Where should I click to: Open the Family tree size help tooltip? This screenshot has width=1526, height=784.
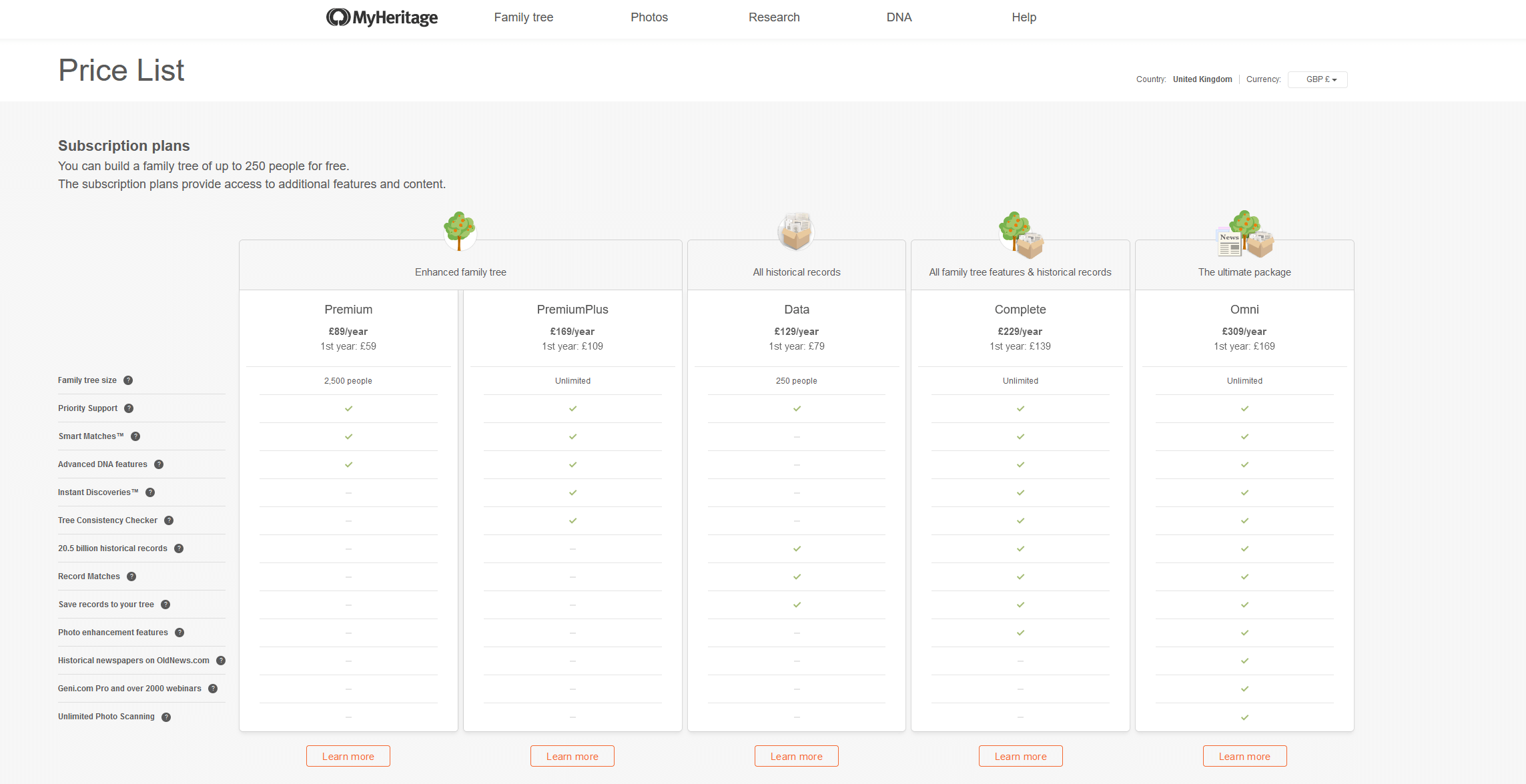pos(129,380)
